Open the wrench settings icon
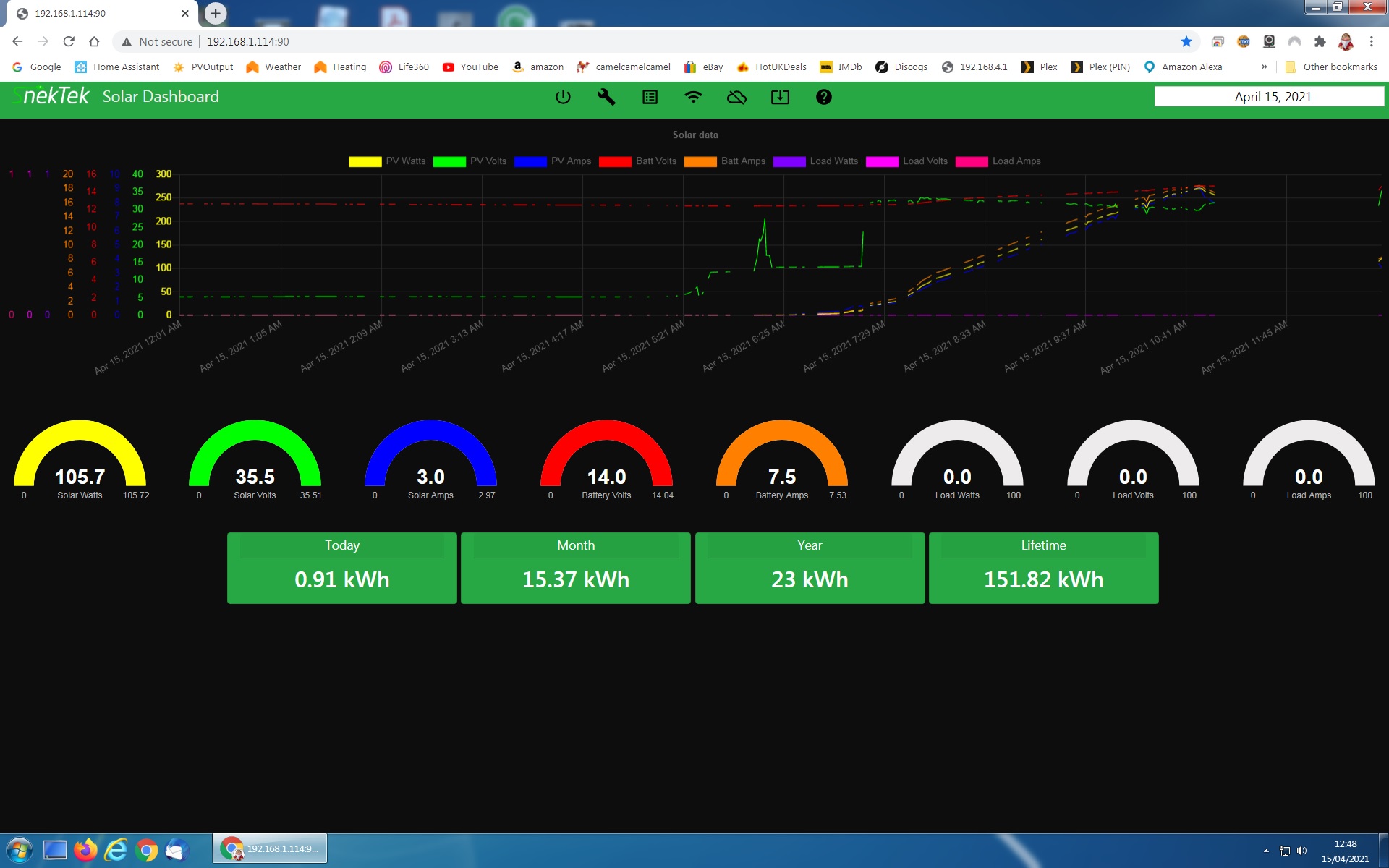This screenshot has width=1389, height=868. point(606,97)
